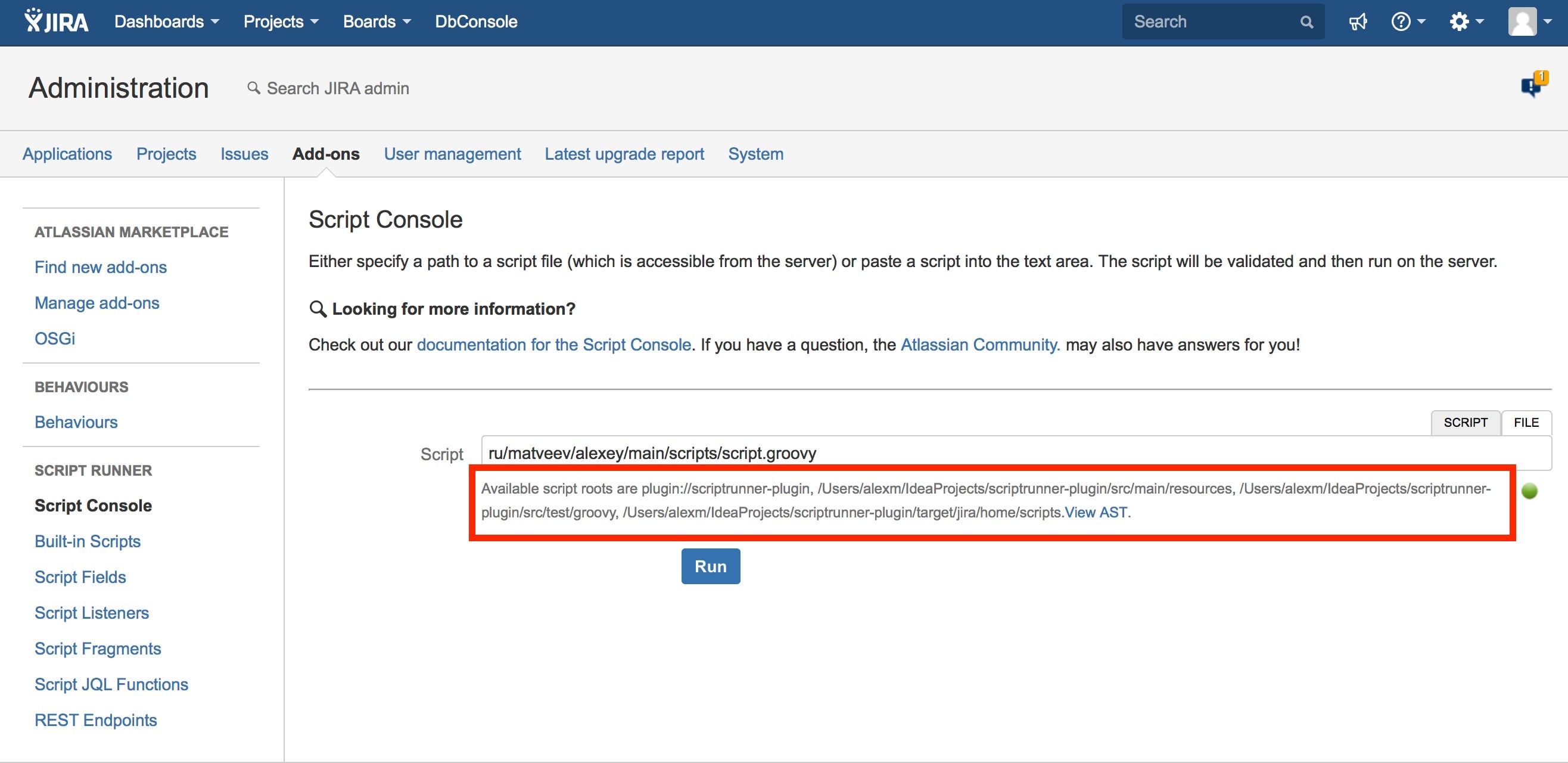1568x763 pixels.
Task: Click the search magnifier in top bar
Action: [1306, 22]
